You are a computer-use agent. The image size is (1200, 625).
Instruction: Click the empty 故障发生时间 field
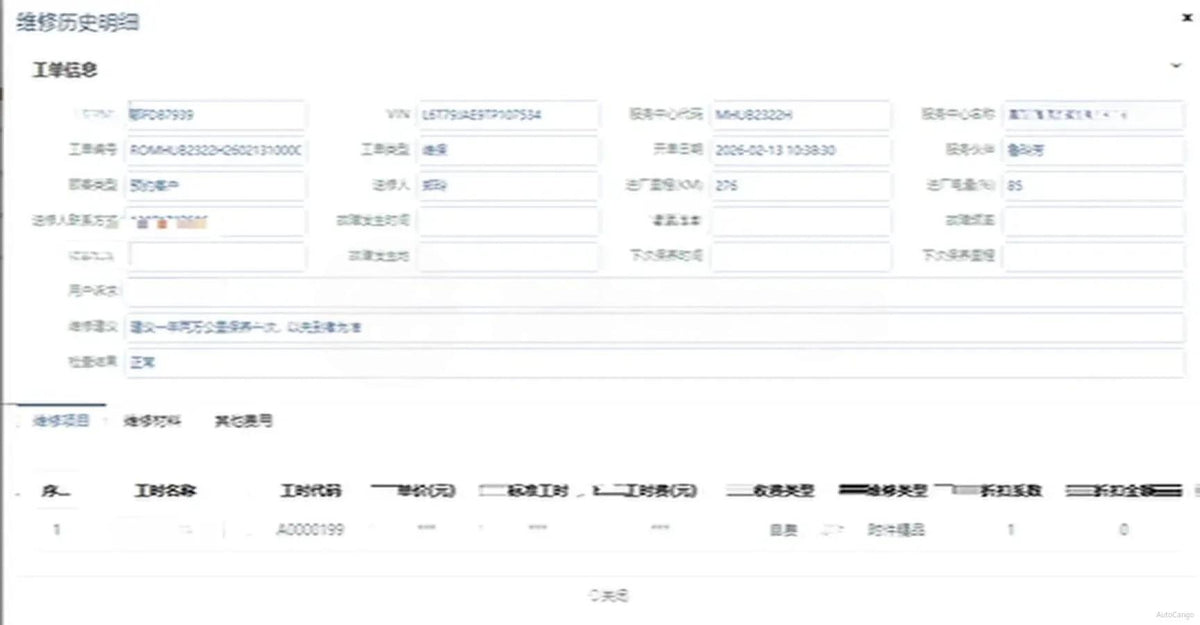(508, 221)
